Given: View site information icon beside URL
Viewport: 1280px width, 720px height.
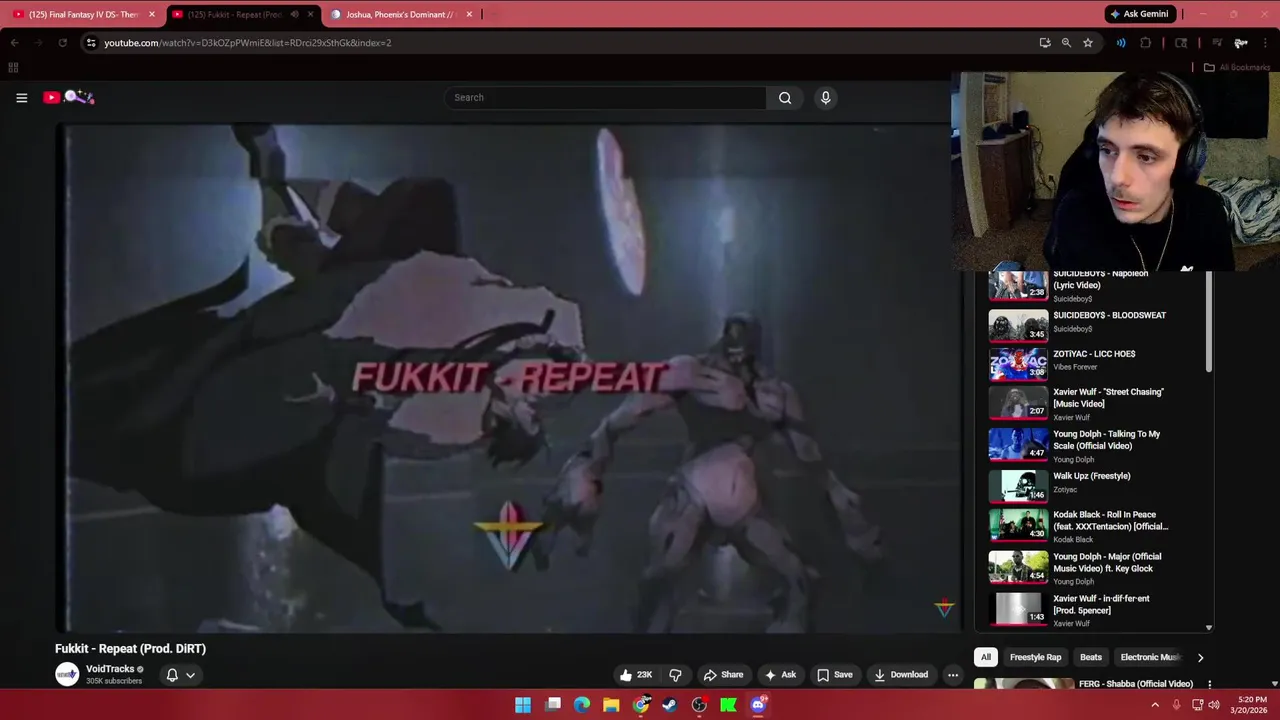Looking at the screenshot, I should click(91, 43).
